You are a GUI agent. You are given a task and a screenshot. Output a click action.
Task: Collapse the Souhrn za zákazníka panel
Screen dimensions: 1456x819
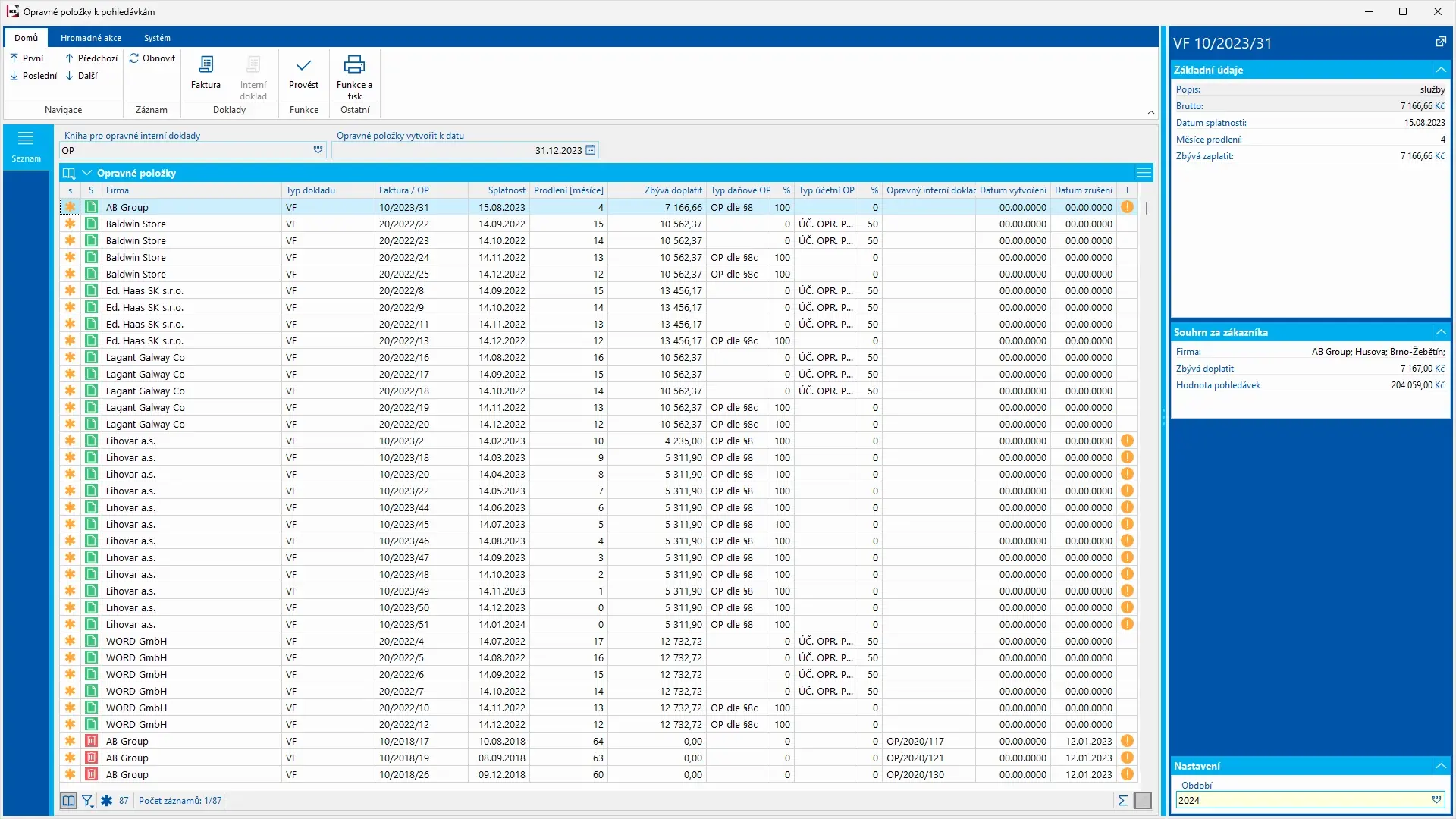[x=1441, y=332]
